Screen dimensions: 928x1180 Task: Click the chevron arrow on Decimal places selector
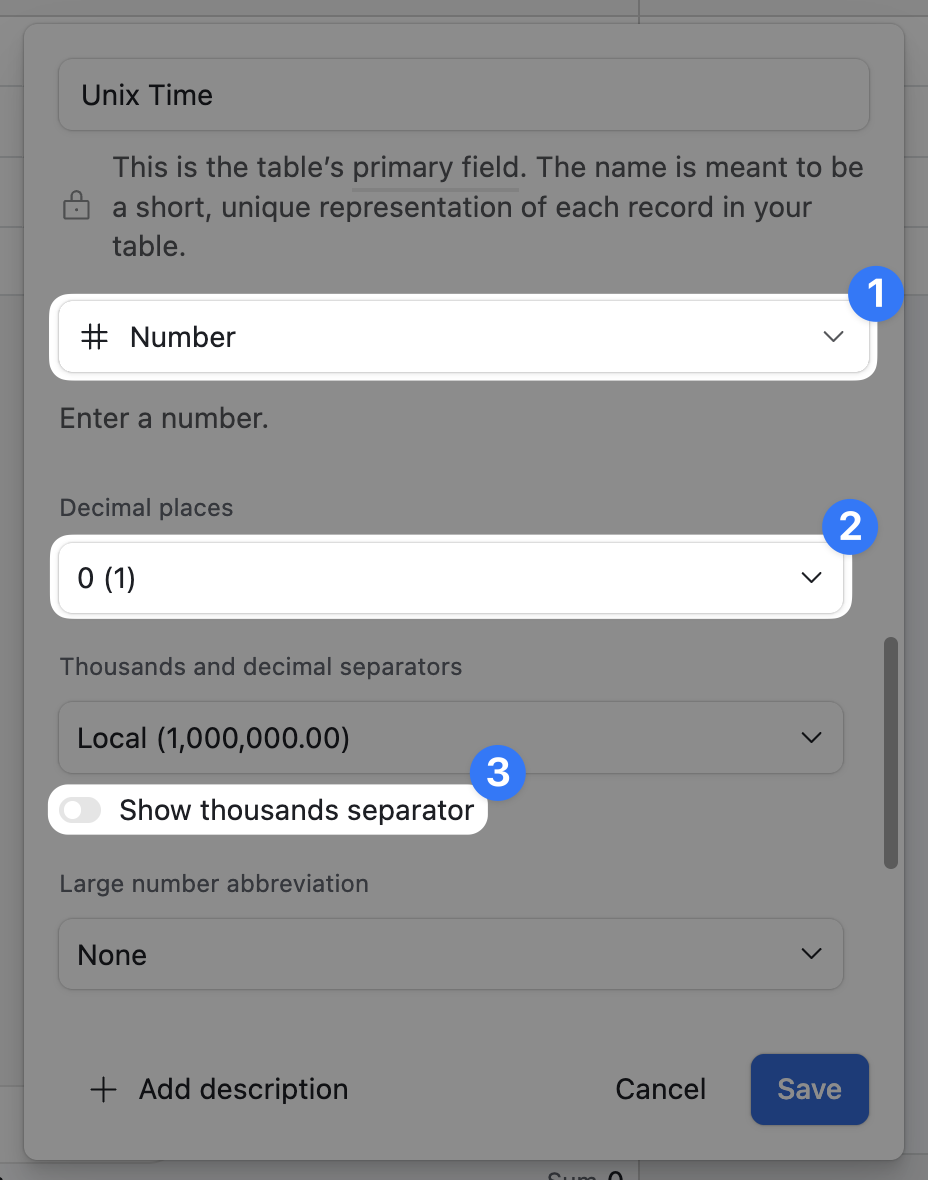click(811, 578)
